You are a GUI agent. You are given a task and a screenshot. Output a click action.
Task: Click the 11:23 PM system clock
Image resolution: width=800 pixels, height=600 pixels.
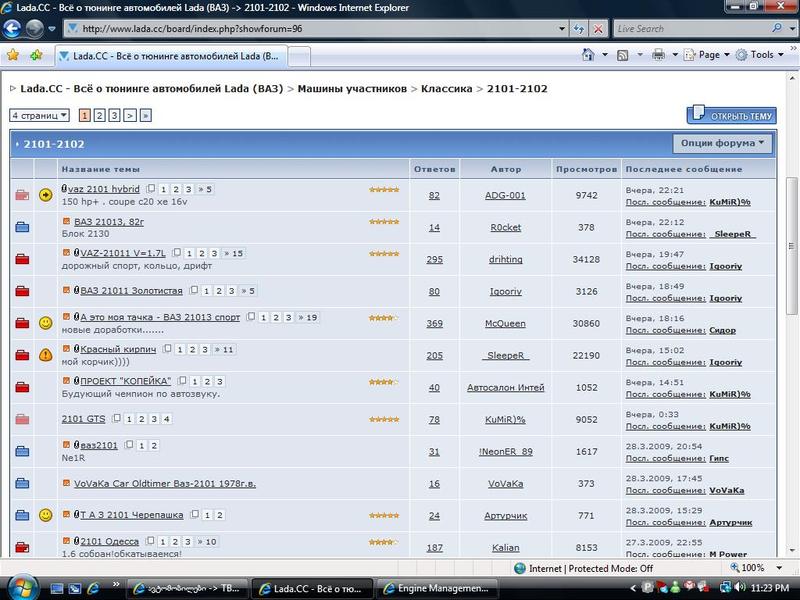coord(770,588)
